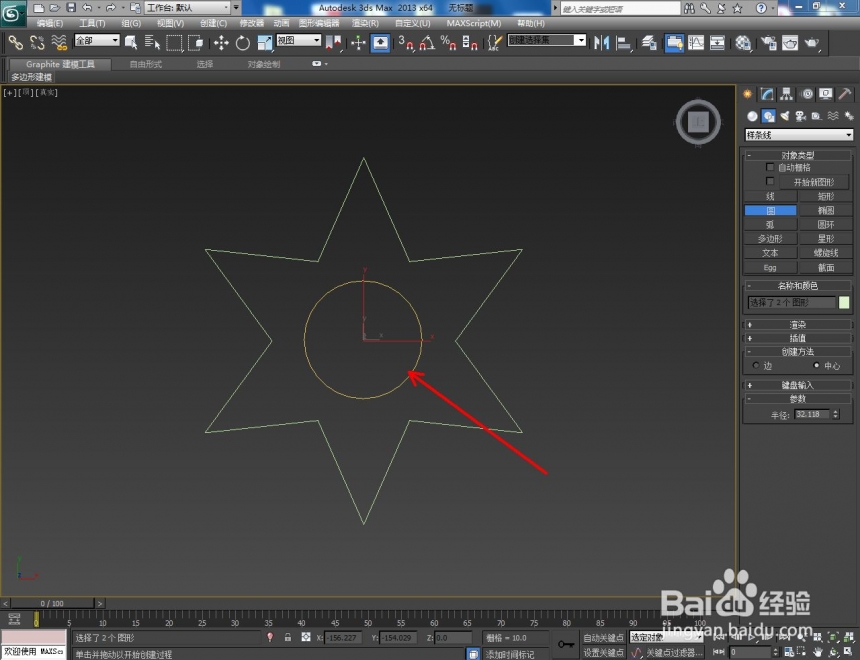Click 星形 shape button
The height and width of the screenshot is (660, 860).
pyautogui.click(x=825, y=239)
